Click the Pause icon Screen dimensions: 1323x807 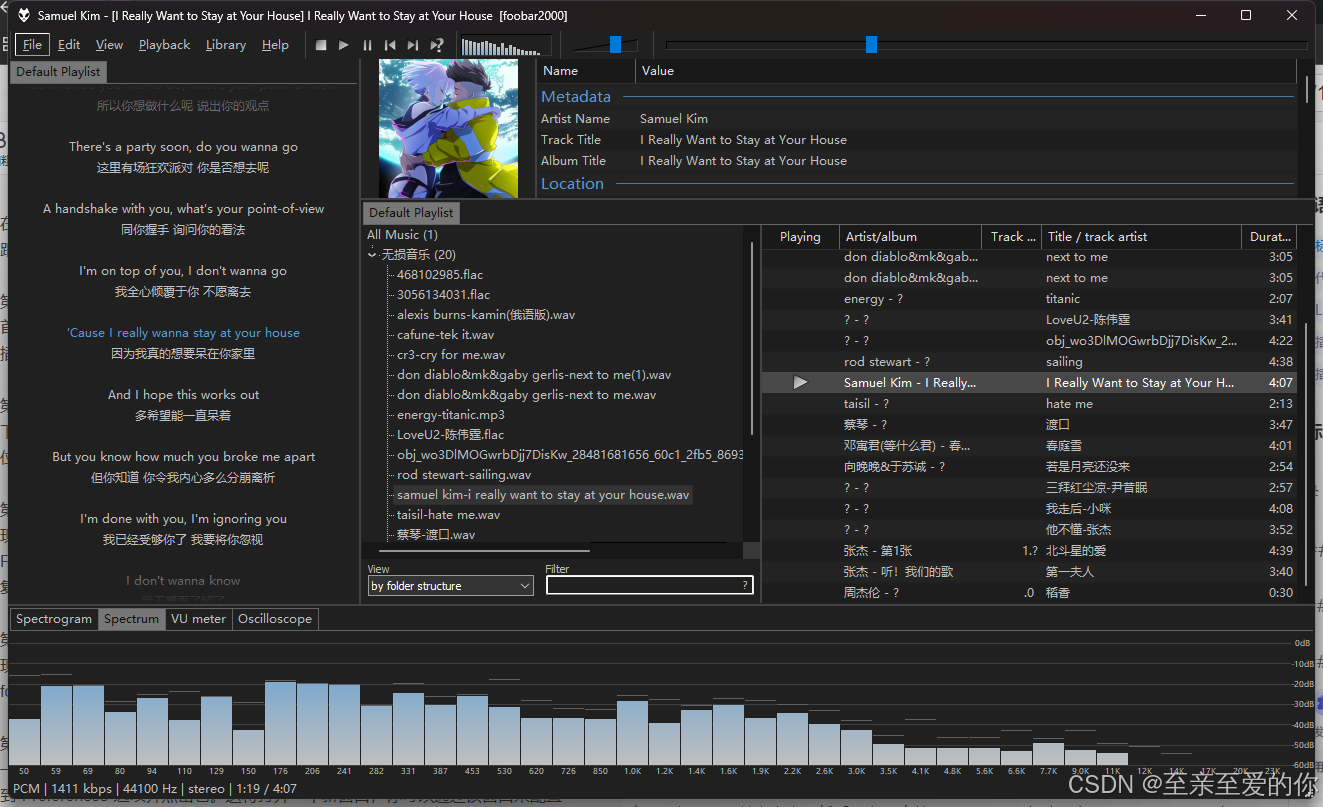[367, 44]
